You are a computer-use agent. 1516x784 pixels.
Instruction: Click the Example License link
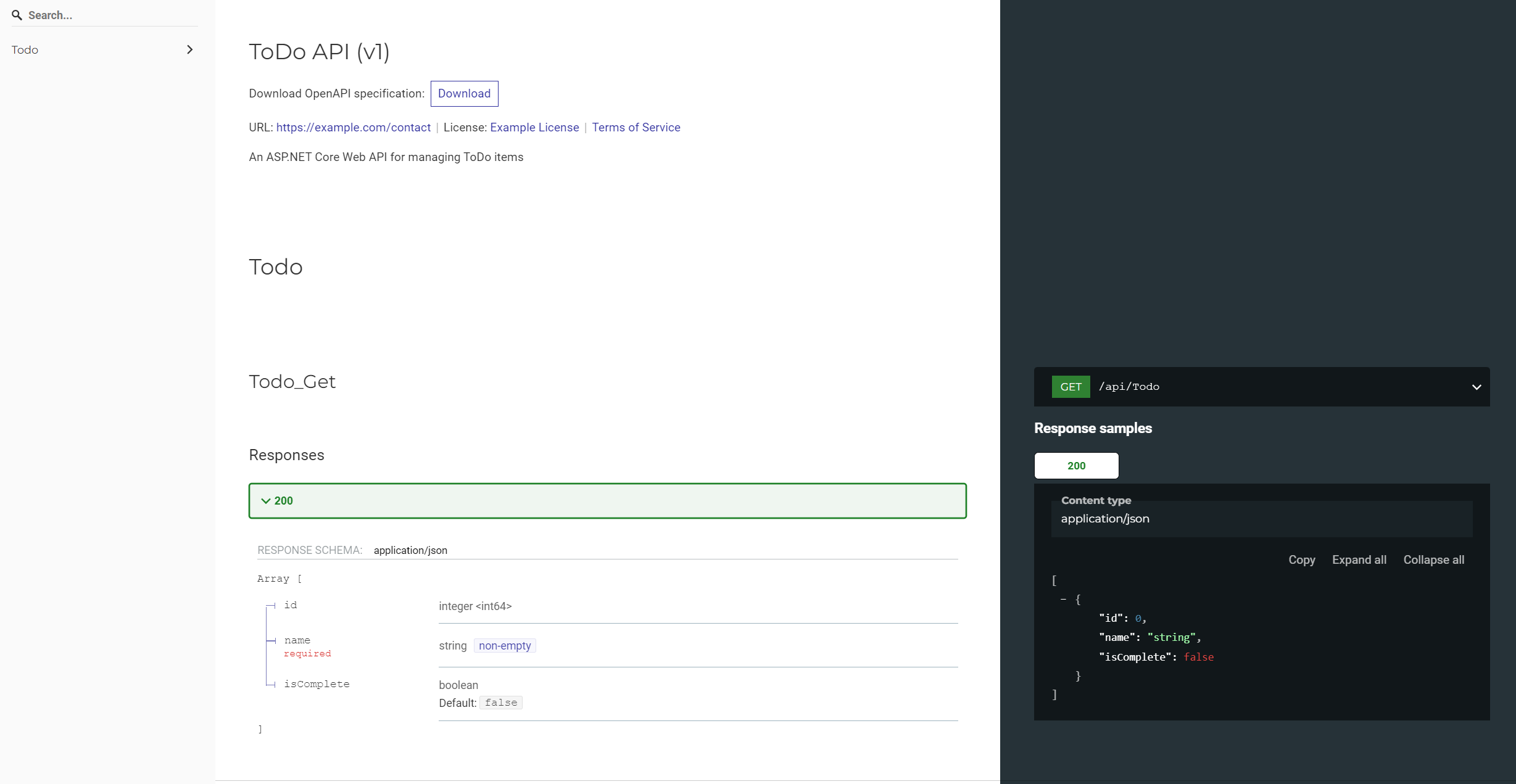(534, 127)
